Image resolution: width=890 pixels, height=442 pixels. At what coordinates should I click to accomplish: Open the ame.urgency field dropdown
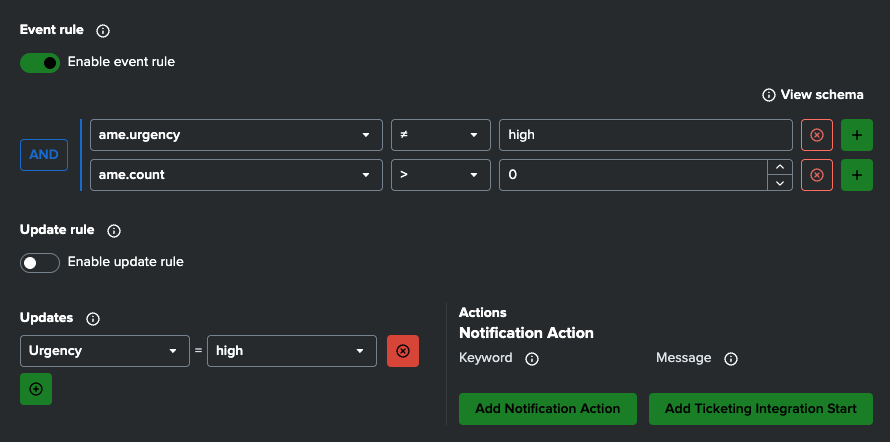point(236,135)
